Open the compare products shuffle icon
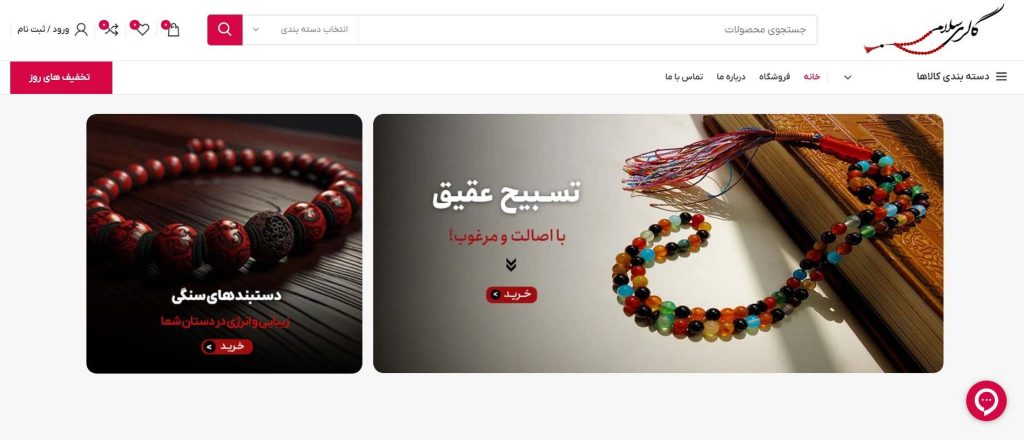 (111, 29)
